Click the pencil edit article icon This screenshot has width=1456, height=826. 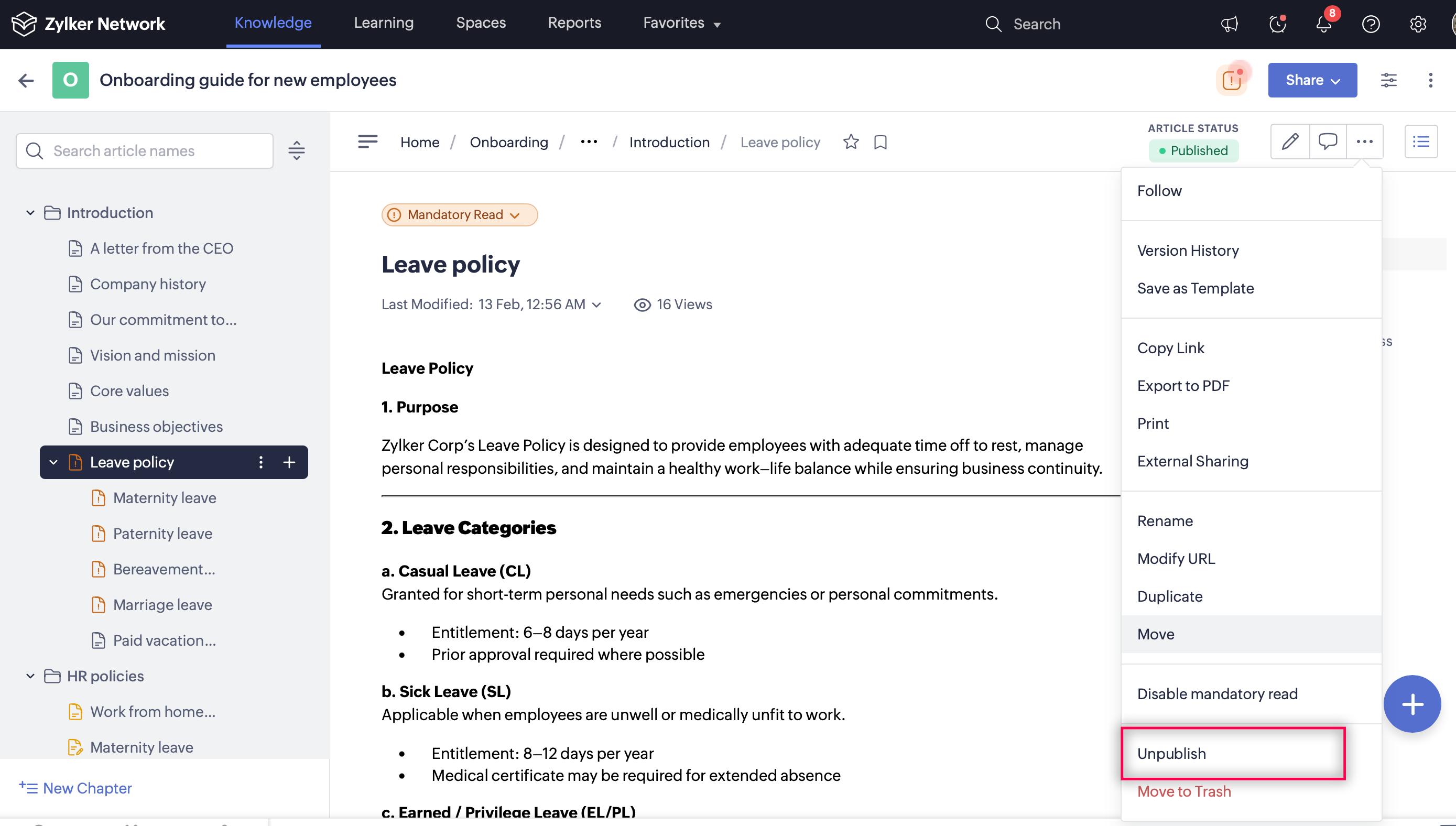click(x=1289, y=142)
